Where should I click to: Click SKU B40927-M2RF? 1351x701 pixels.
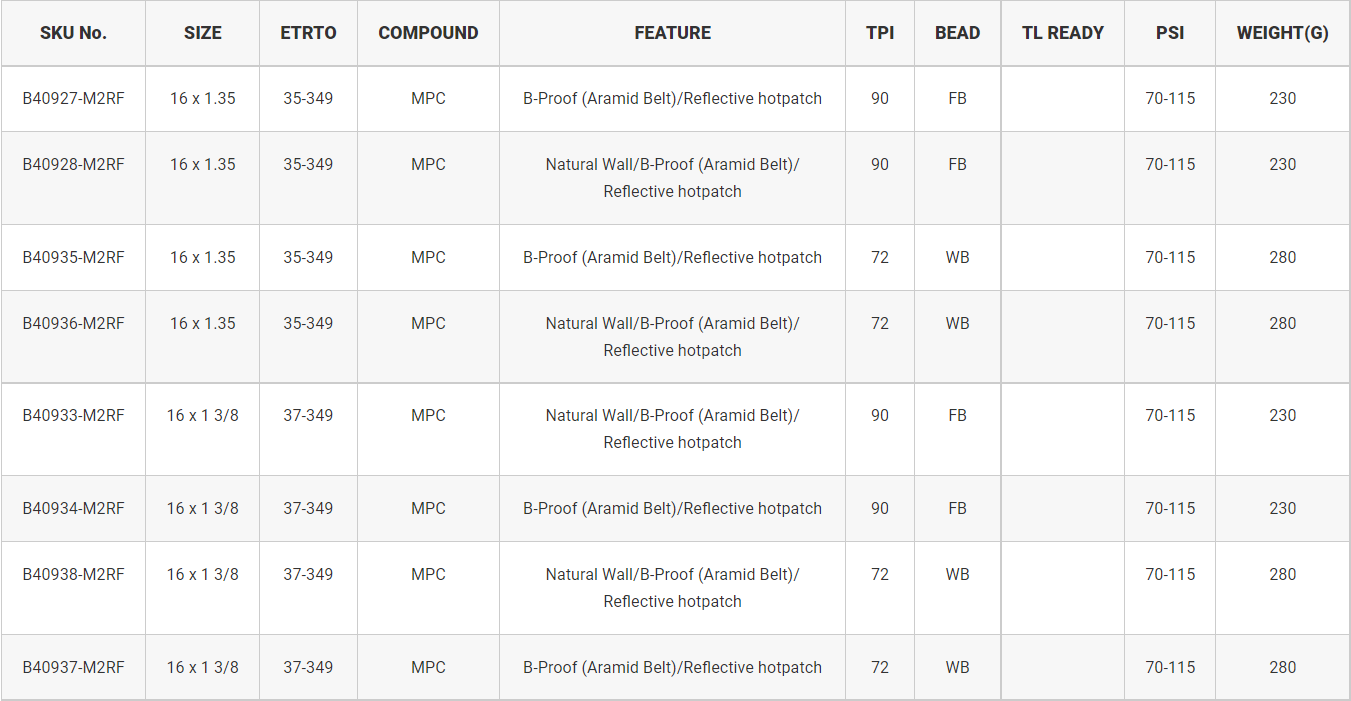tap(74, 98)
